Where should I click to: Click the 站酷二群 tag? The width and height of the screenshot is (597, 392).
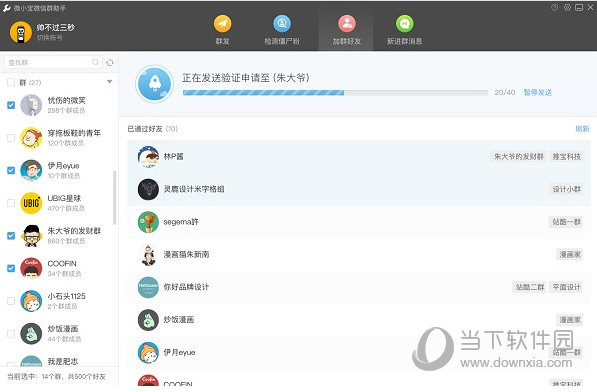tap(530, 287)
